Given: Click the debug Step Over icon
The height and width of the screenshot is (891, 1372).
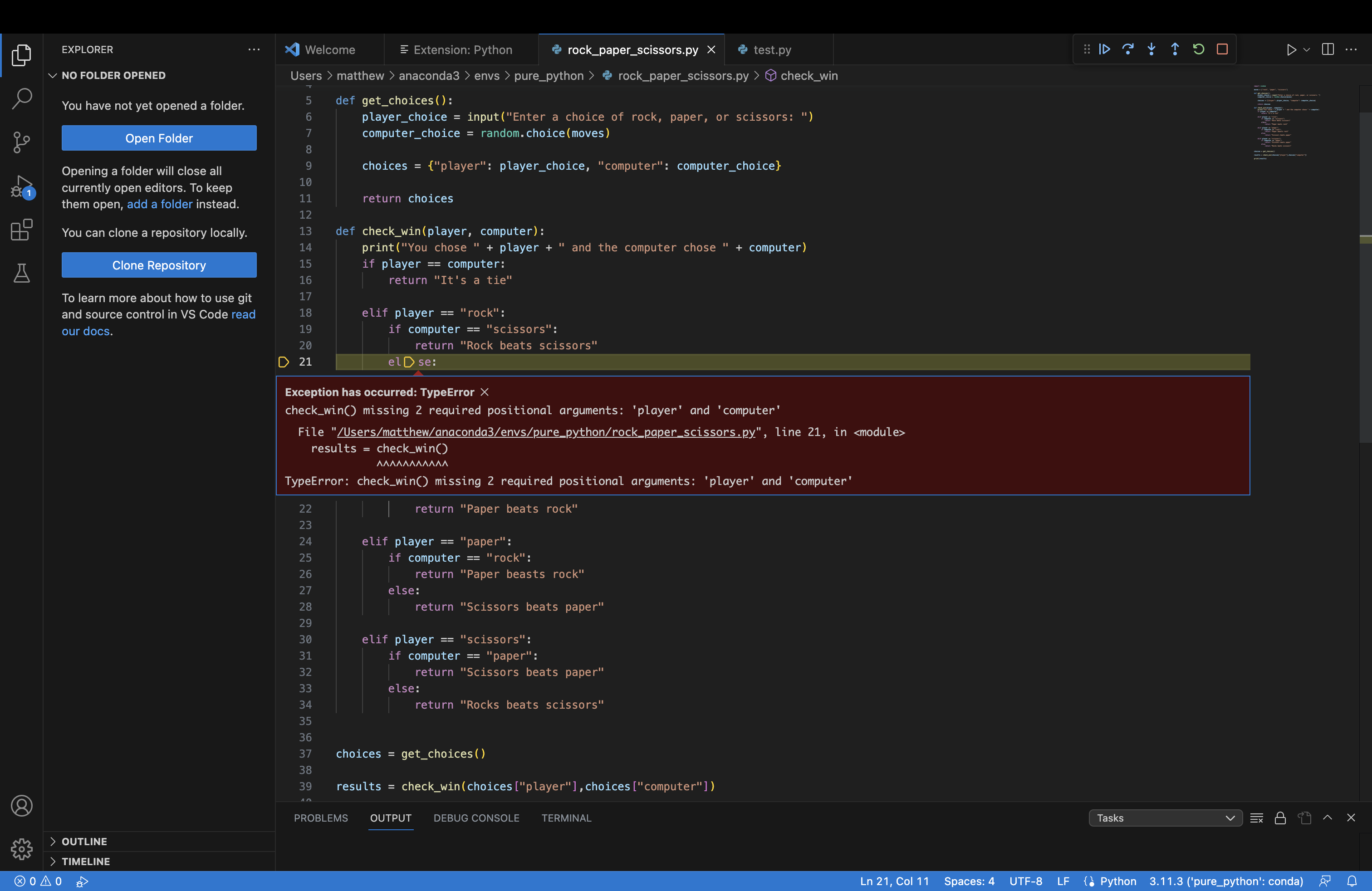Looking at the screenshot, I should (1127, 49).
